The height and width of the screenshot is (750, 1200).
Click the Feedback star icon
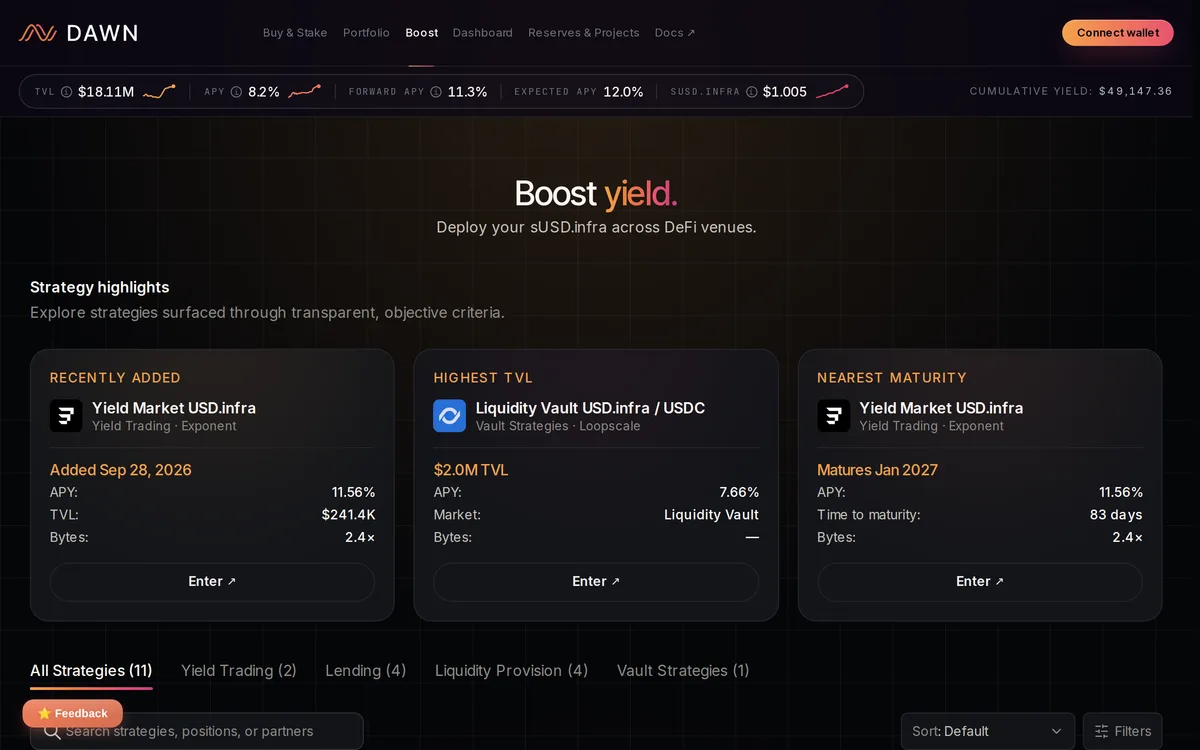44,713
